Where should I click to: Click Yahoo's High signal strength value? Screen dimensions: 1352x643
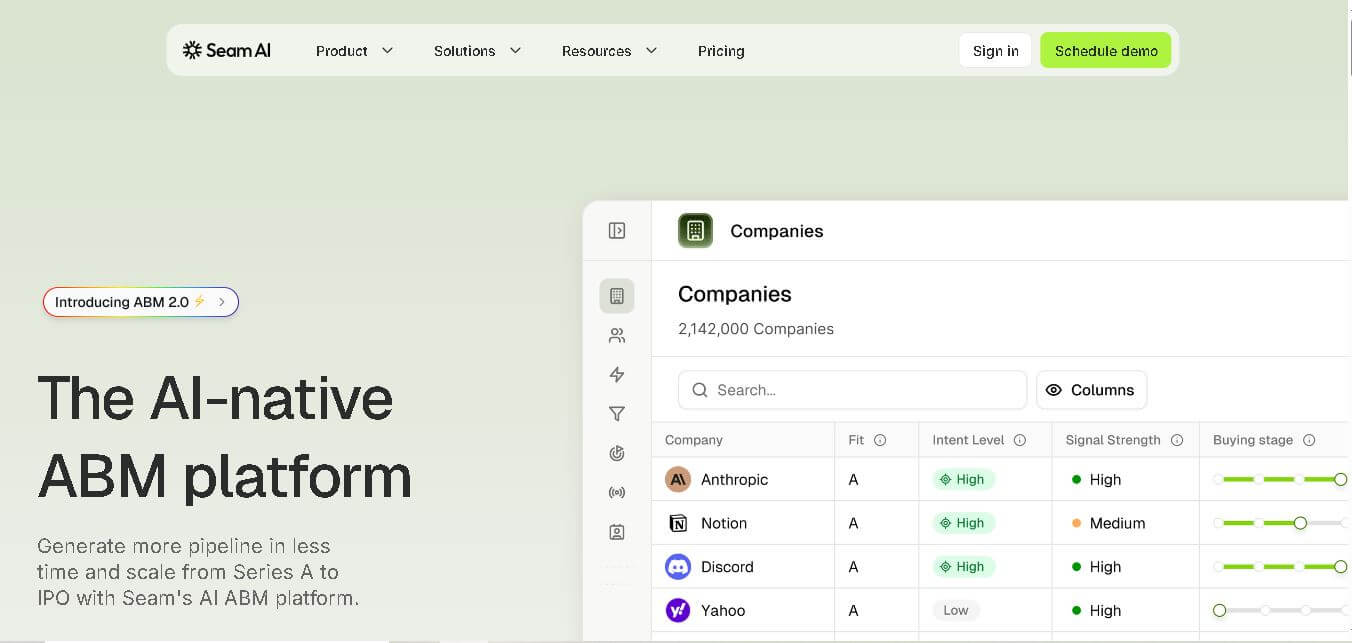[1097, 611]
